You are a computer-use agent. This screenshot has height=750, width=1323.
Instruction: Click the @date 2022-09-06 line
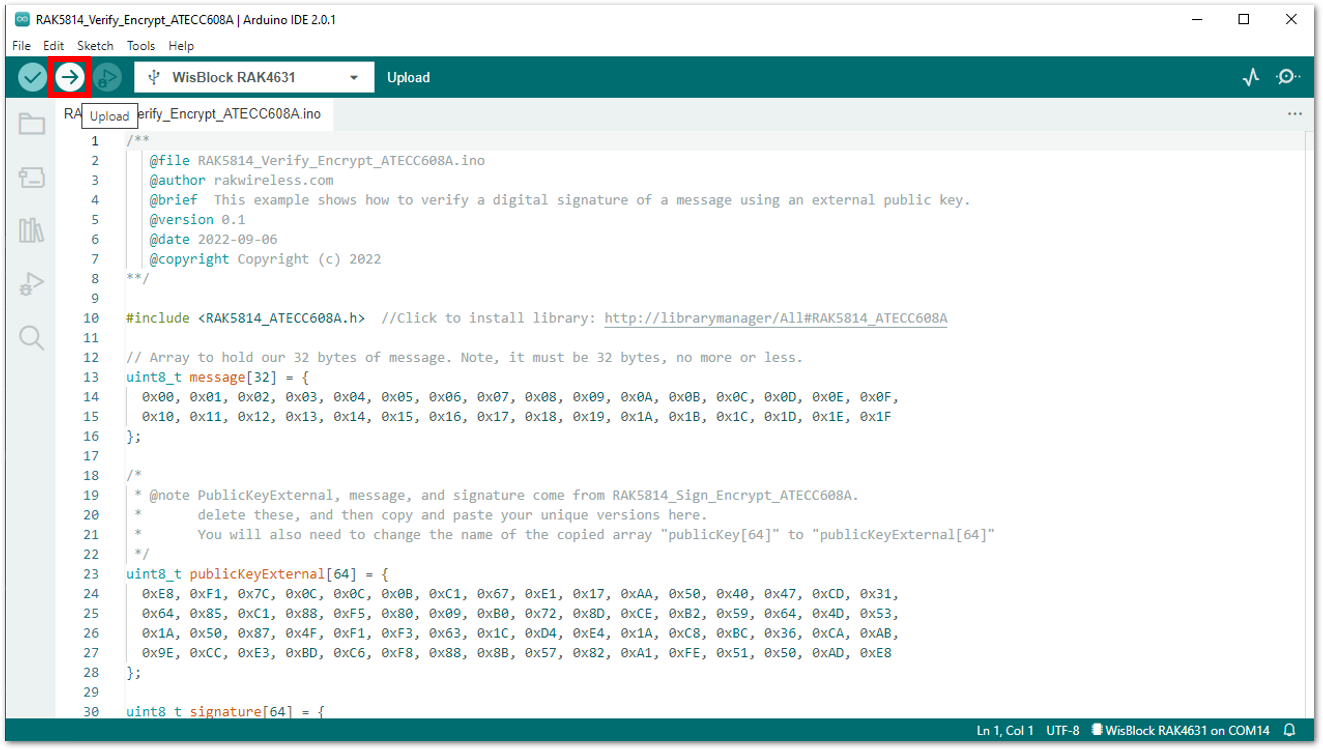tap(213, 239)
